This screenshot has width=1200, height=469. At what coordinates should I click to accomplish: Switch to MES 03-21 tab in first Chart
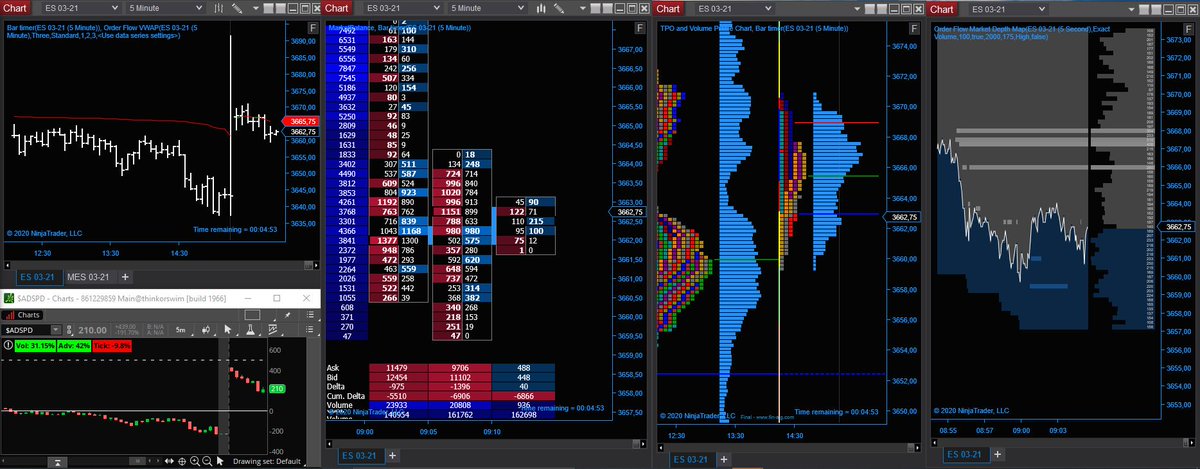(89, 276)
